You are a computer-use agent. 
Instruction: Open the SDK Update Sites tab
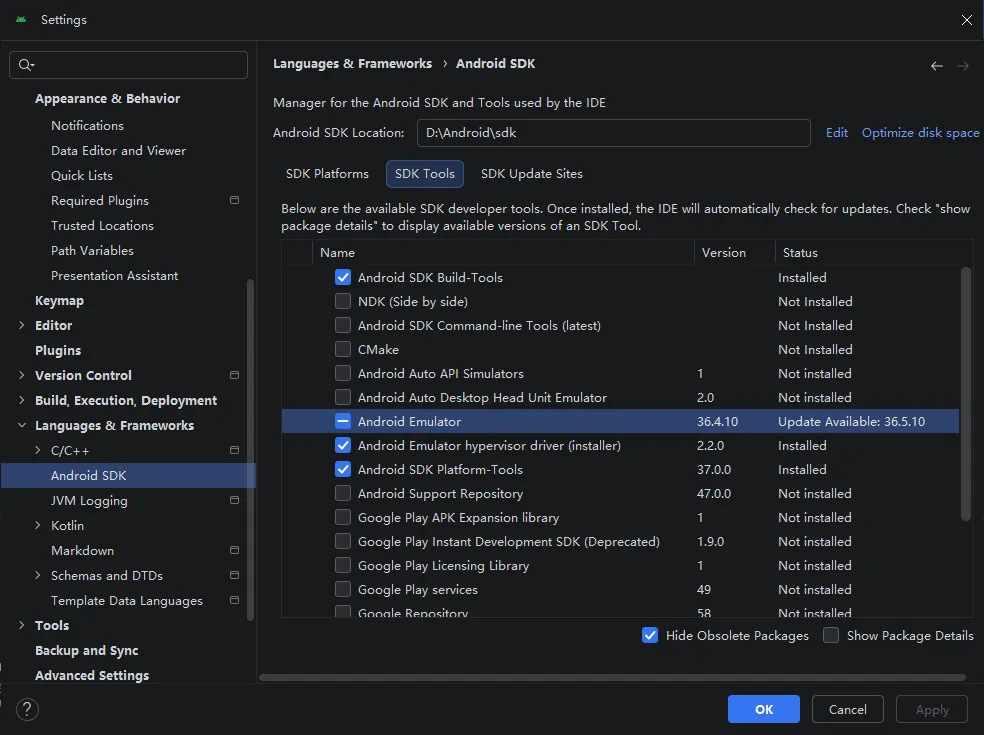tap(531, 174)
